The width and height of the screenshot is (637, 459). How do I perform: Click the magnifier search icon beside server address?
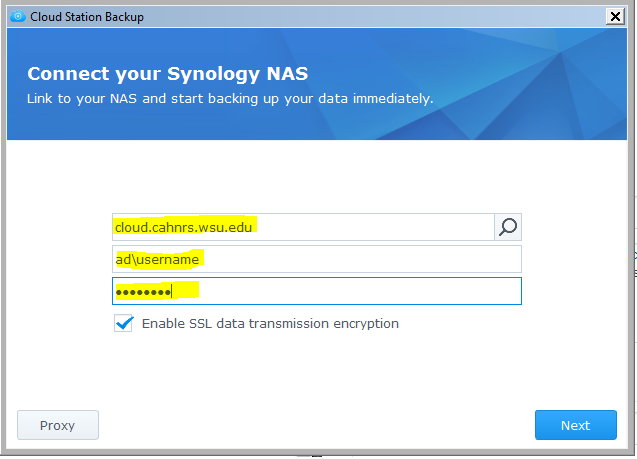tap(508, 227)
